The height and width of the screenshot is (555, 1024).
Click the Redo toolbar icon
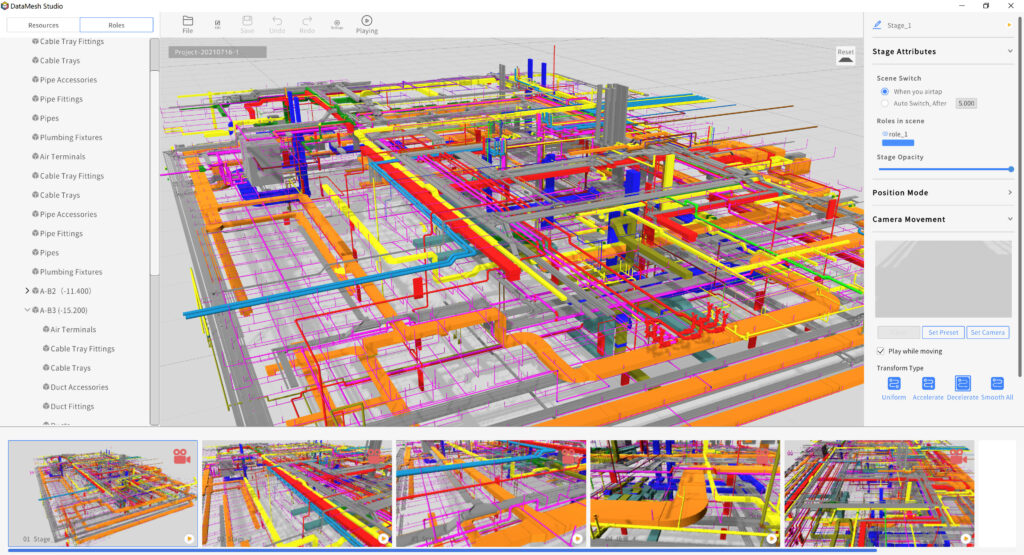click(307, 23)
